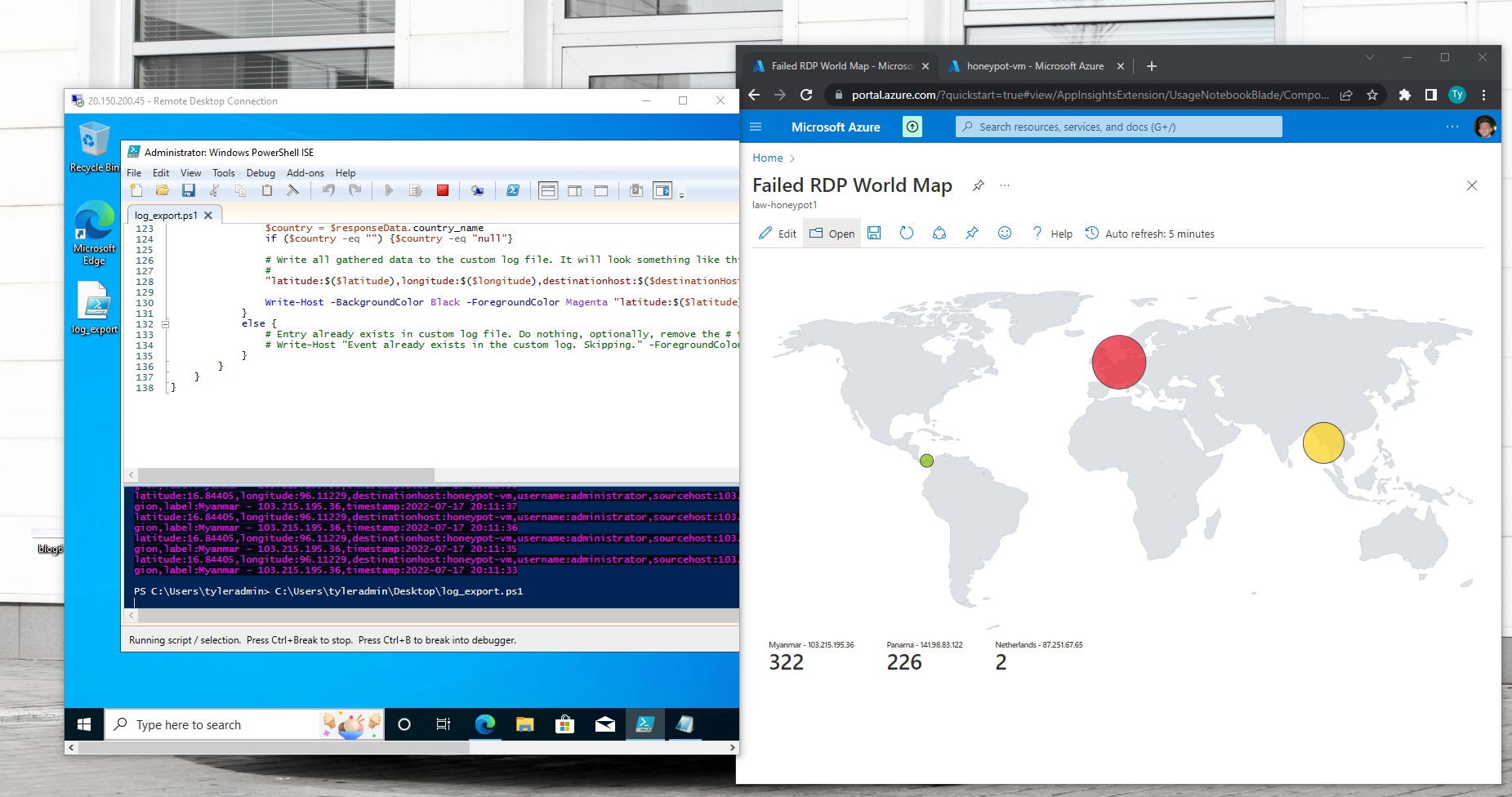
Task: Click the Paste clipboard icon in PowerShell ISE
Action: [x=267, y=190]
